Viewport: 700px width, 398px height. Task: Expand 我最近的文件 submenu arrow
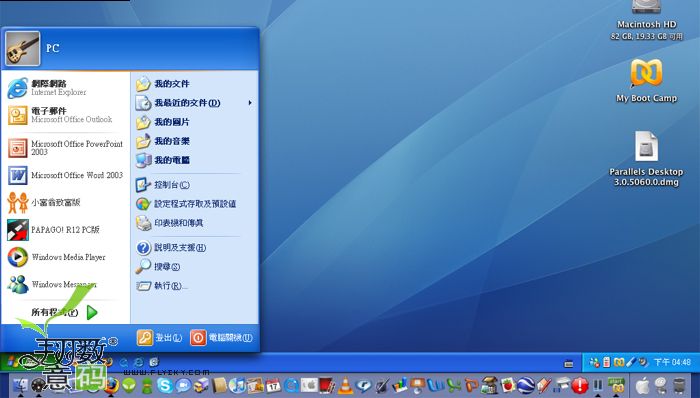pos(250,103)
